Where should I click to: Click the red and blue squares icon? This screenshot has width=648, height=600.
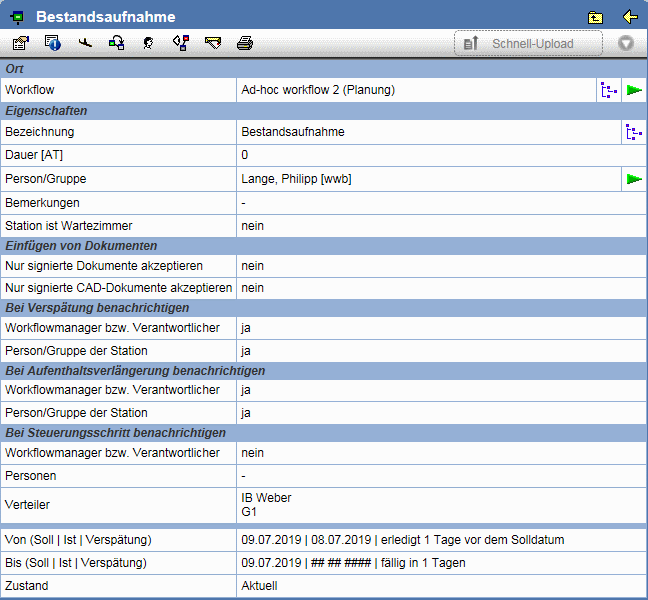coord(180,43)
